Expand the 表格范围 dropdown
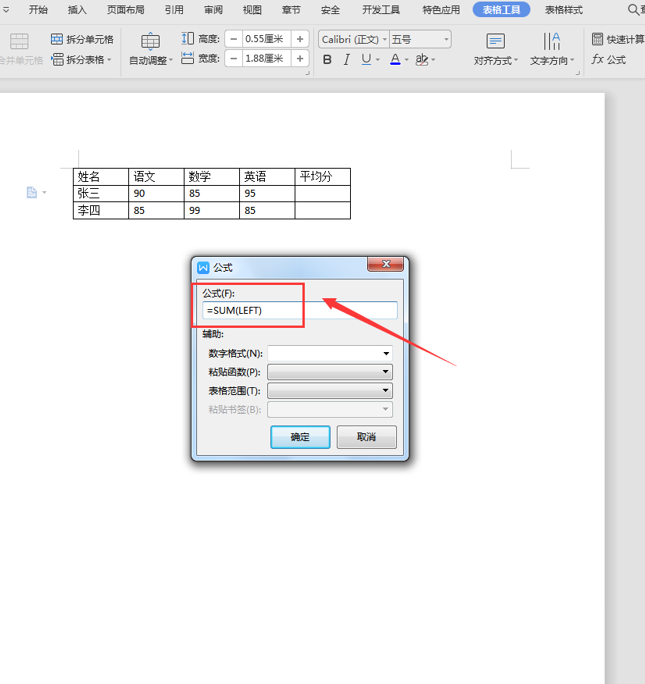The height and width of the screenshot is (684, 645). 386,390
